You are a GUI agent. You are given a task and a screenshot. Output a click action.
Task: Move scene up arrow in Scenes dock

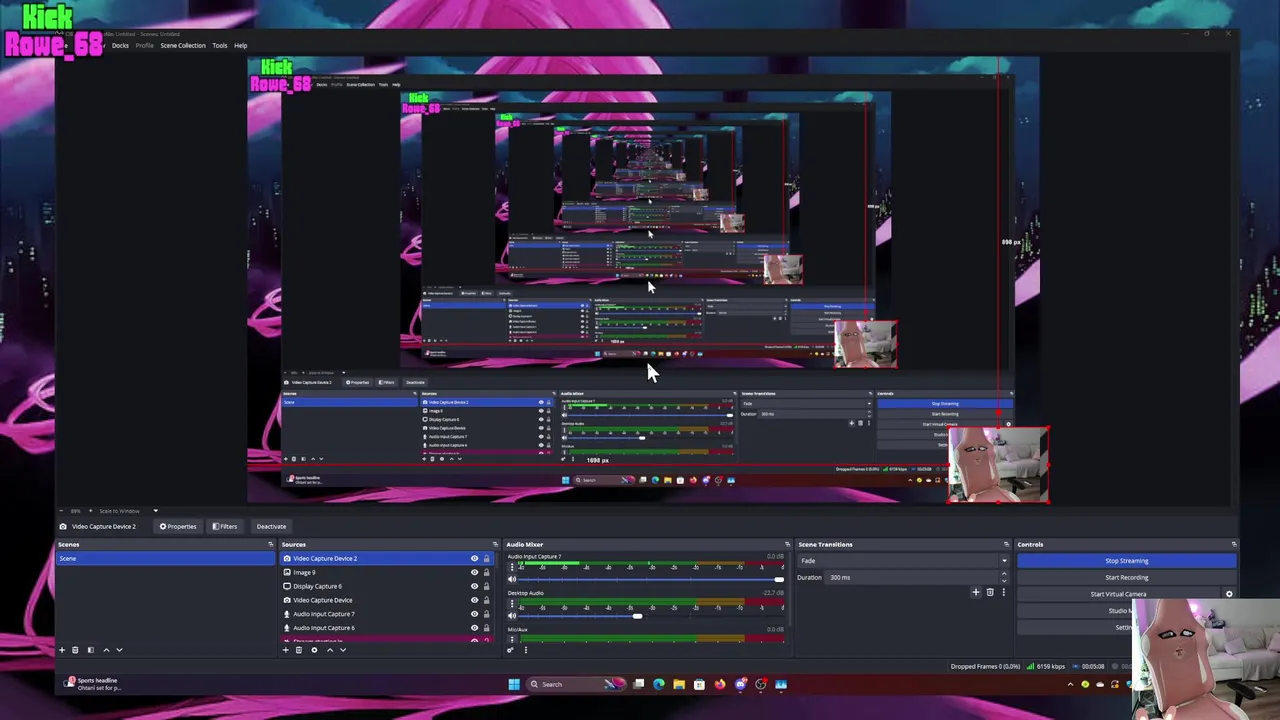coord(106,650)
